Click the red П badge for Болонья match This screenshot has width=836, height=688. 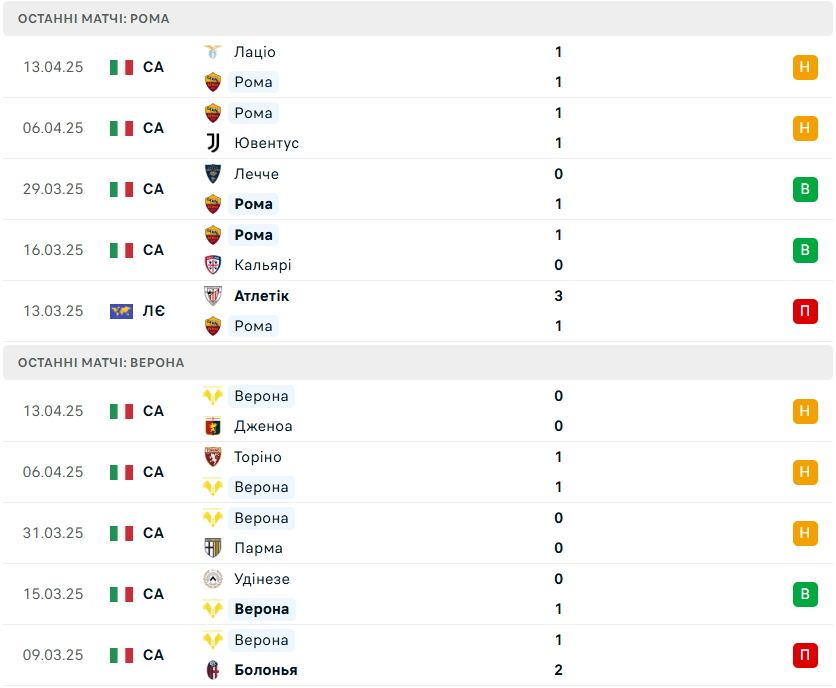click(805, 655)
